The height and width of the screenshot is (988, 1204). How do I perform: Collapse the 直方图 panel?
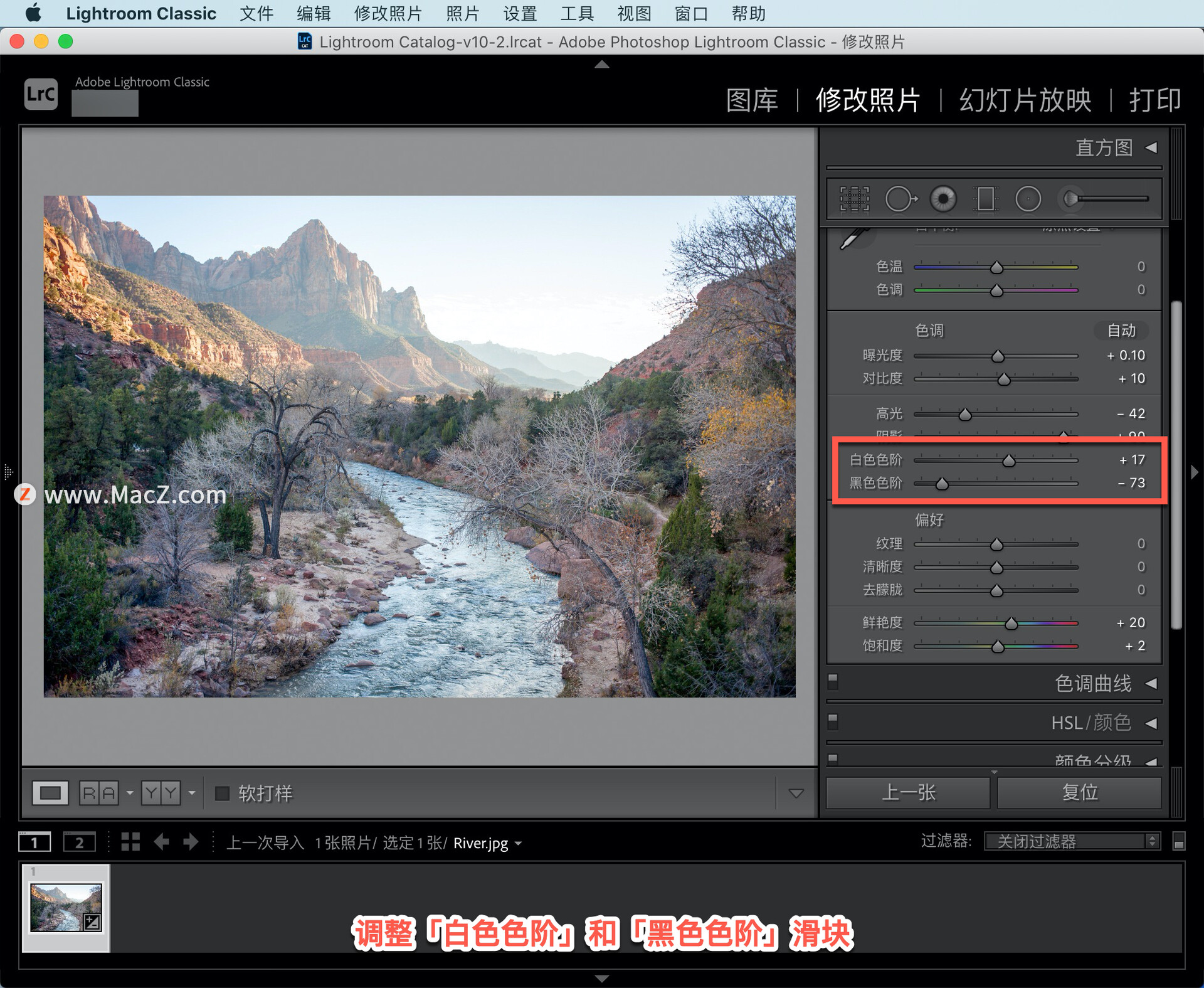(x=1151, y=148)
